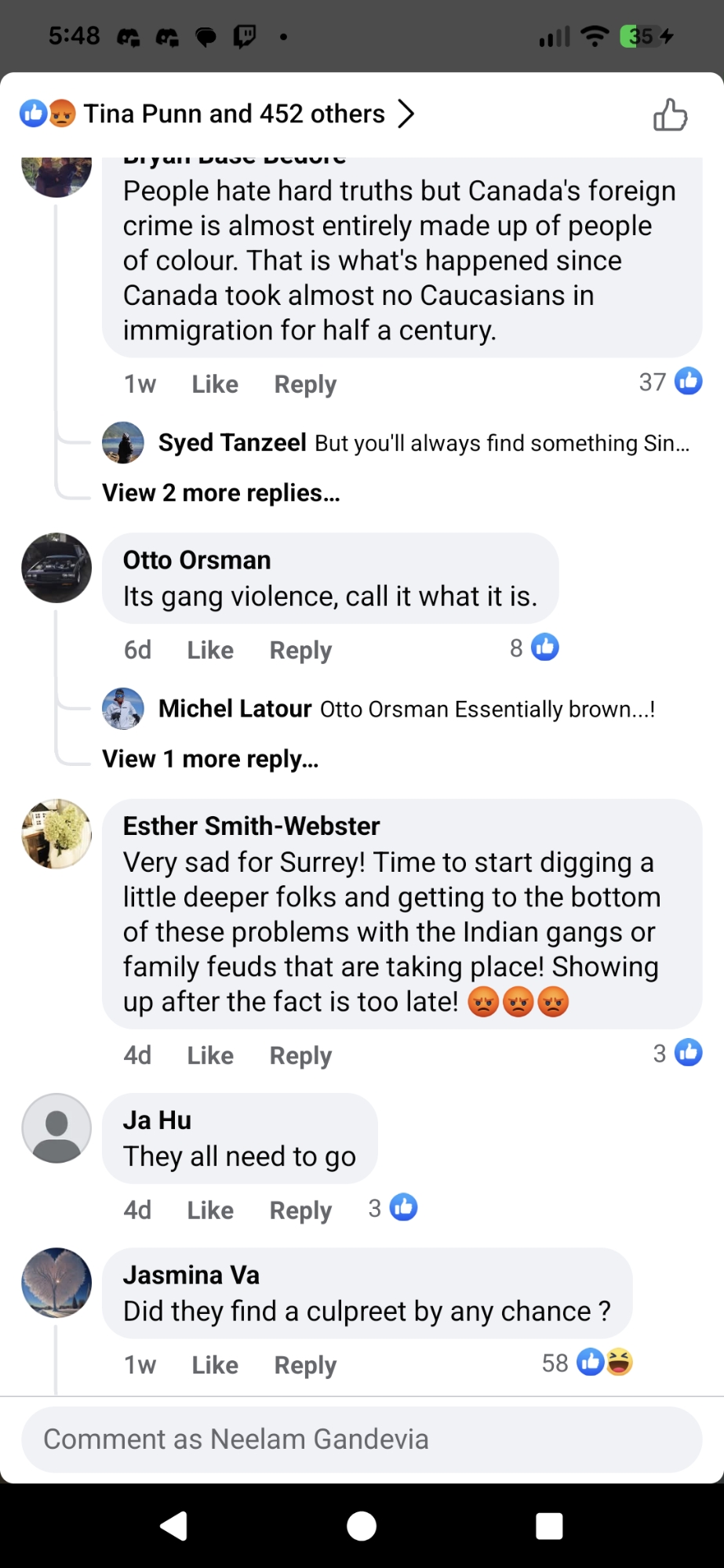Open Michel Latour's reply
The image size is (724, 1568).
[x=406, y=709]
